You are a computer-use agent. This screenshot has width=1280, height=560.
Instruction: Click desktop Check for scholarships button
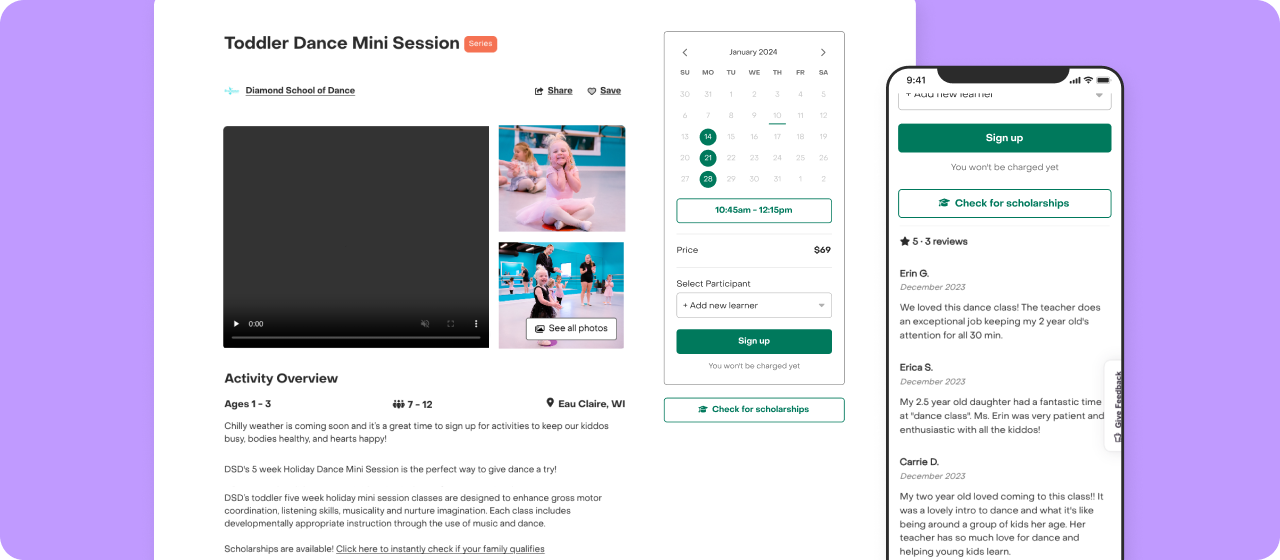tap(754, 410)
